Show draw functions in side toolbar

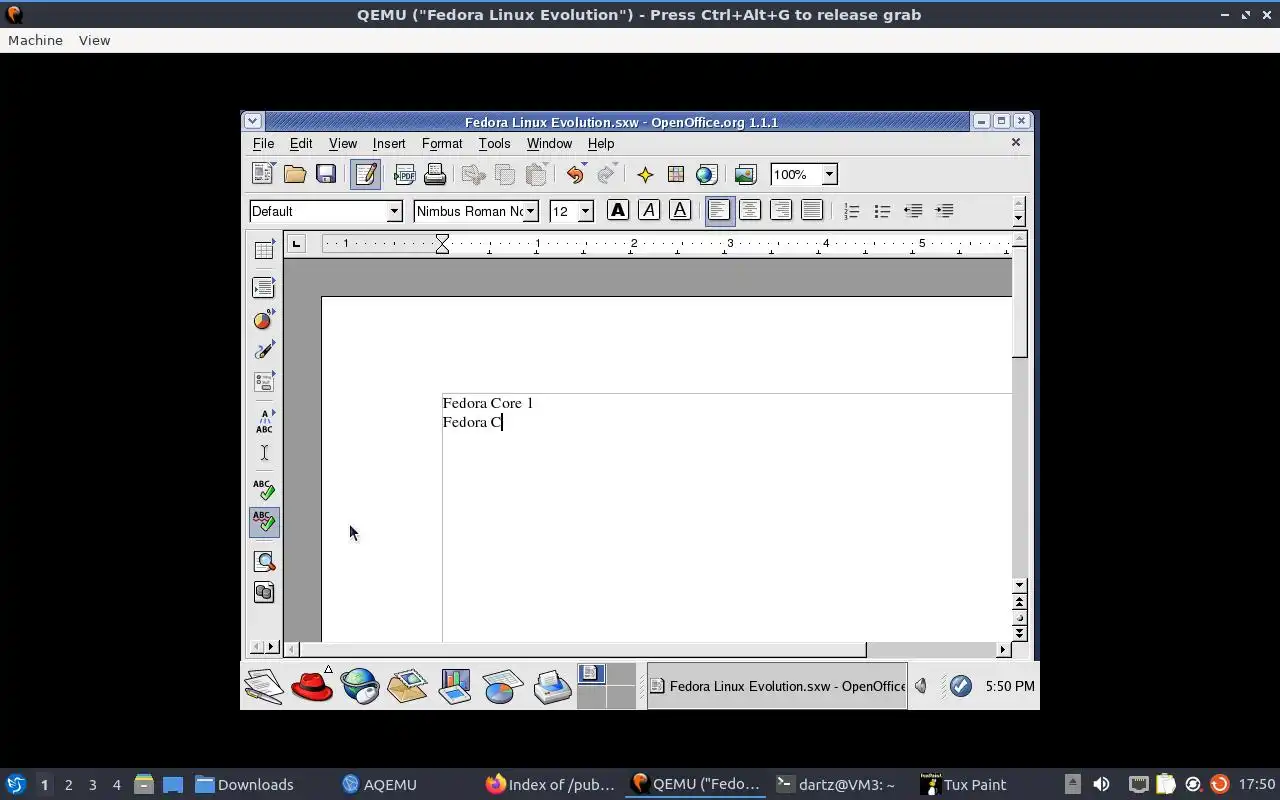point(264,350)
